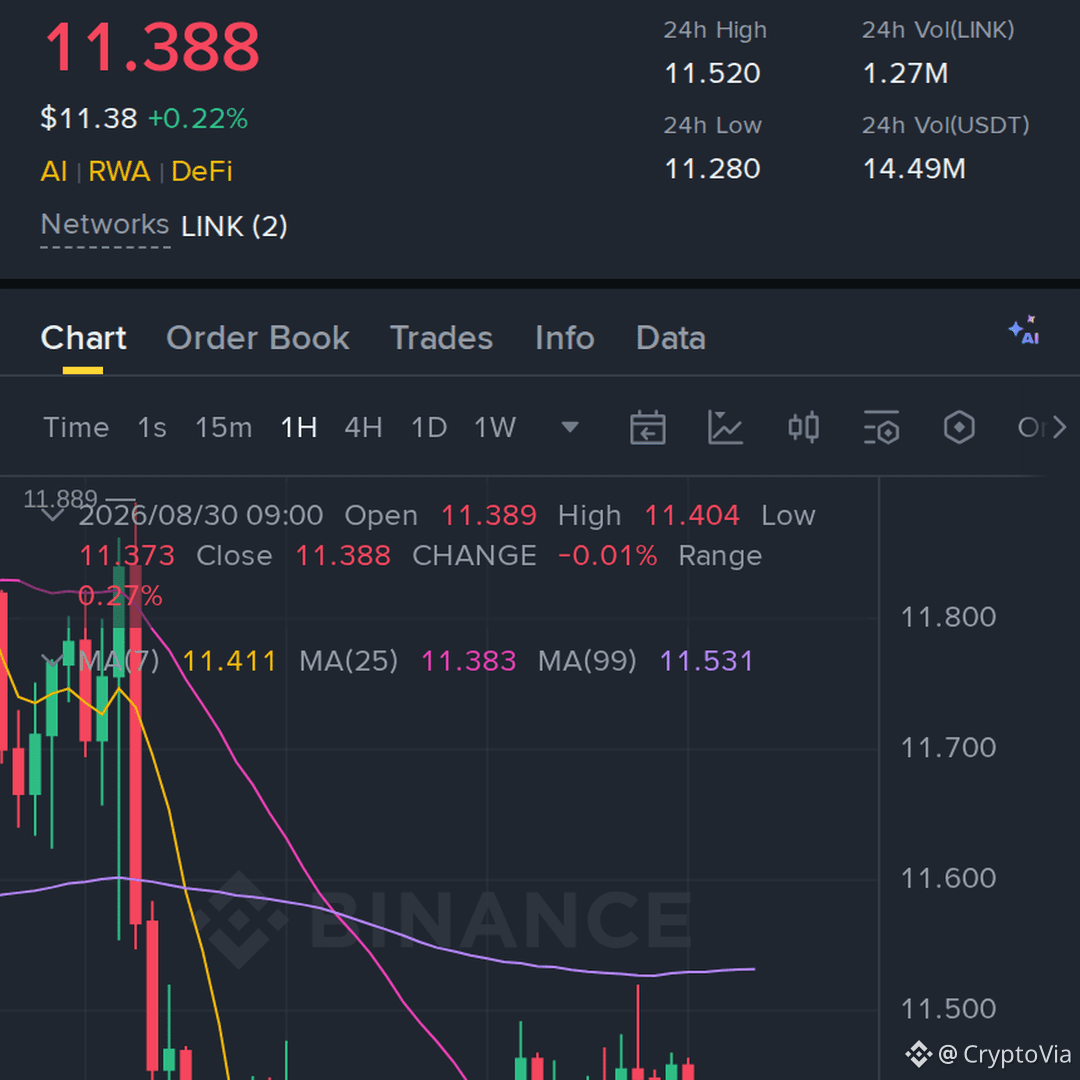The height and width of the screenshot is (1080, 1080).
Task: Select the Time line interval
Action: pos(76,428)
